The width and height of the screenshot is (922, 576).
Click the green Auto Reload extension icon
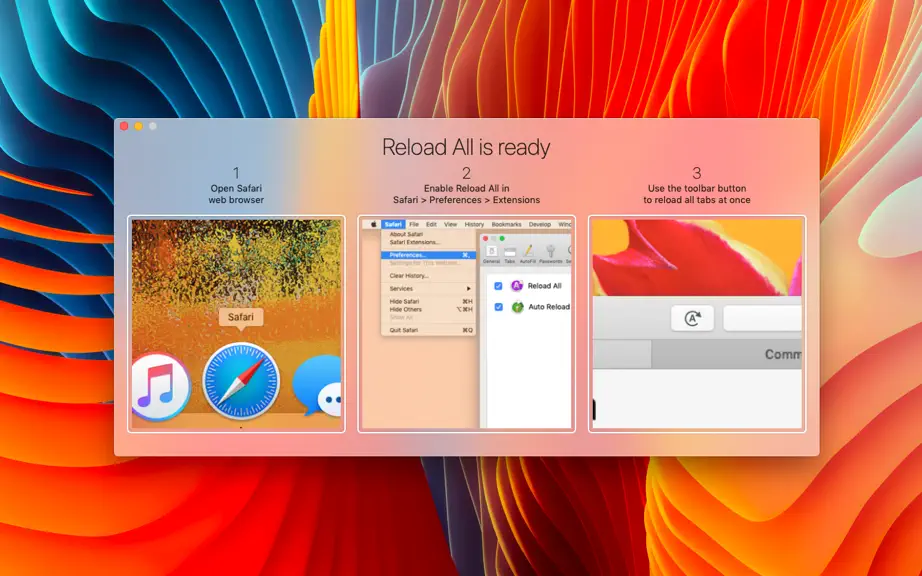pyautogui.click(x=517, y=307)
